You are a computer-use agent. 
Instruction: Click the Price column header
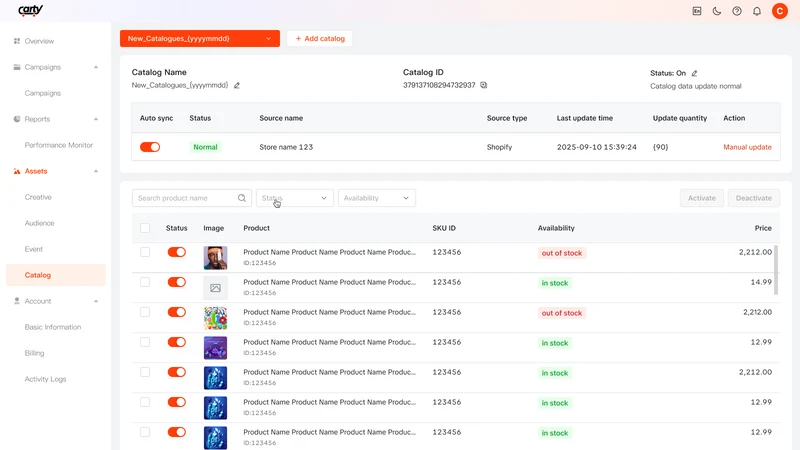pos(763,228)
